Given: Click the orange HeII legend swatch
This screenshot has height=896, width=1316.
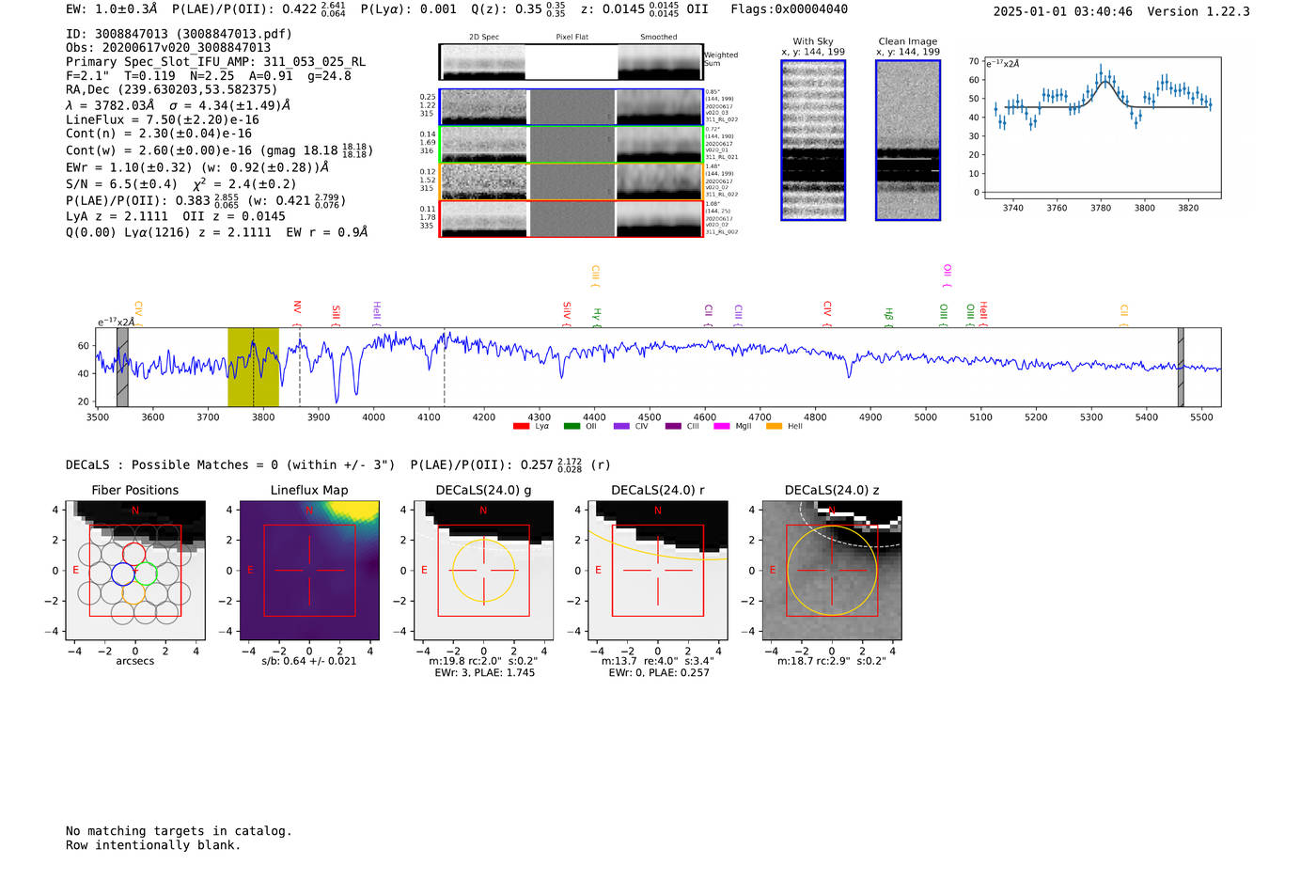Looking at the screenshot, I should [774, 427].
